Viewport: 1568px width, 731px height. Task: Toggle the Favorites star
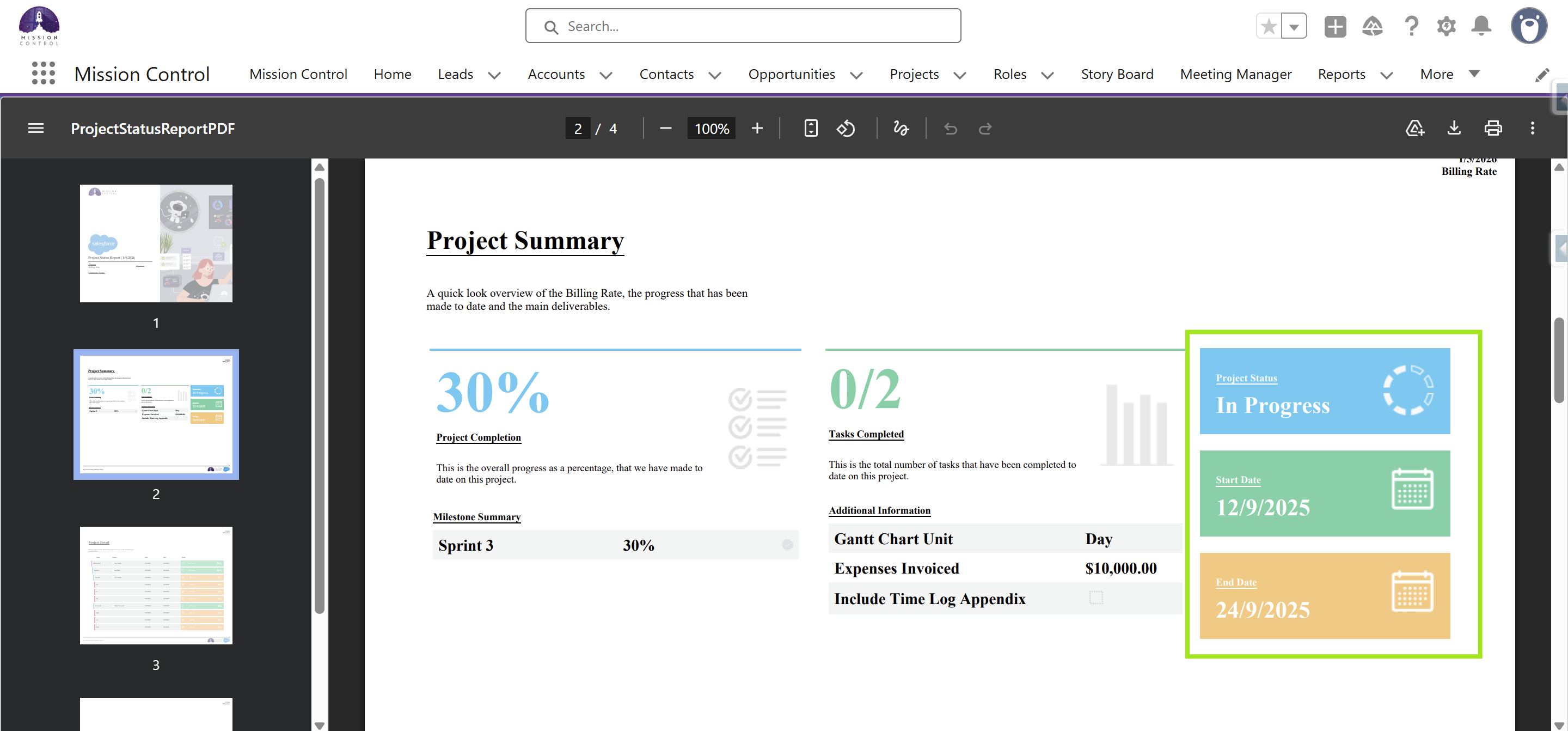pos(1269,26)
